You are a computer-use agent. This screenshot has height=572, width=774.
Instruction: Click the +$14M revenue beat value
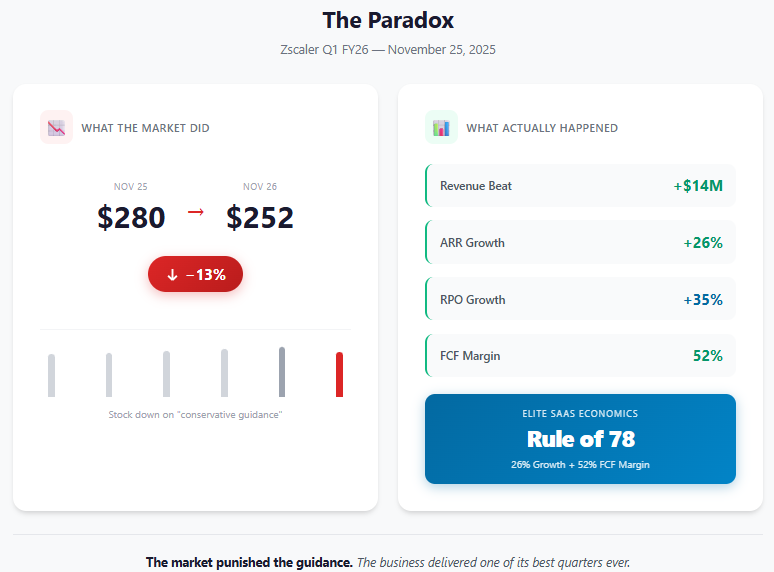click(x=698, y=186)
